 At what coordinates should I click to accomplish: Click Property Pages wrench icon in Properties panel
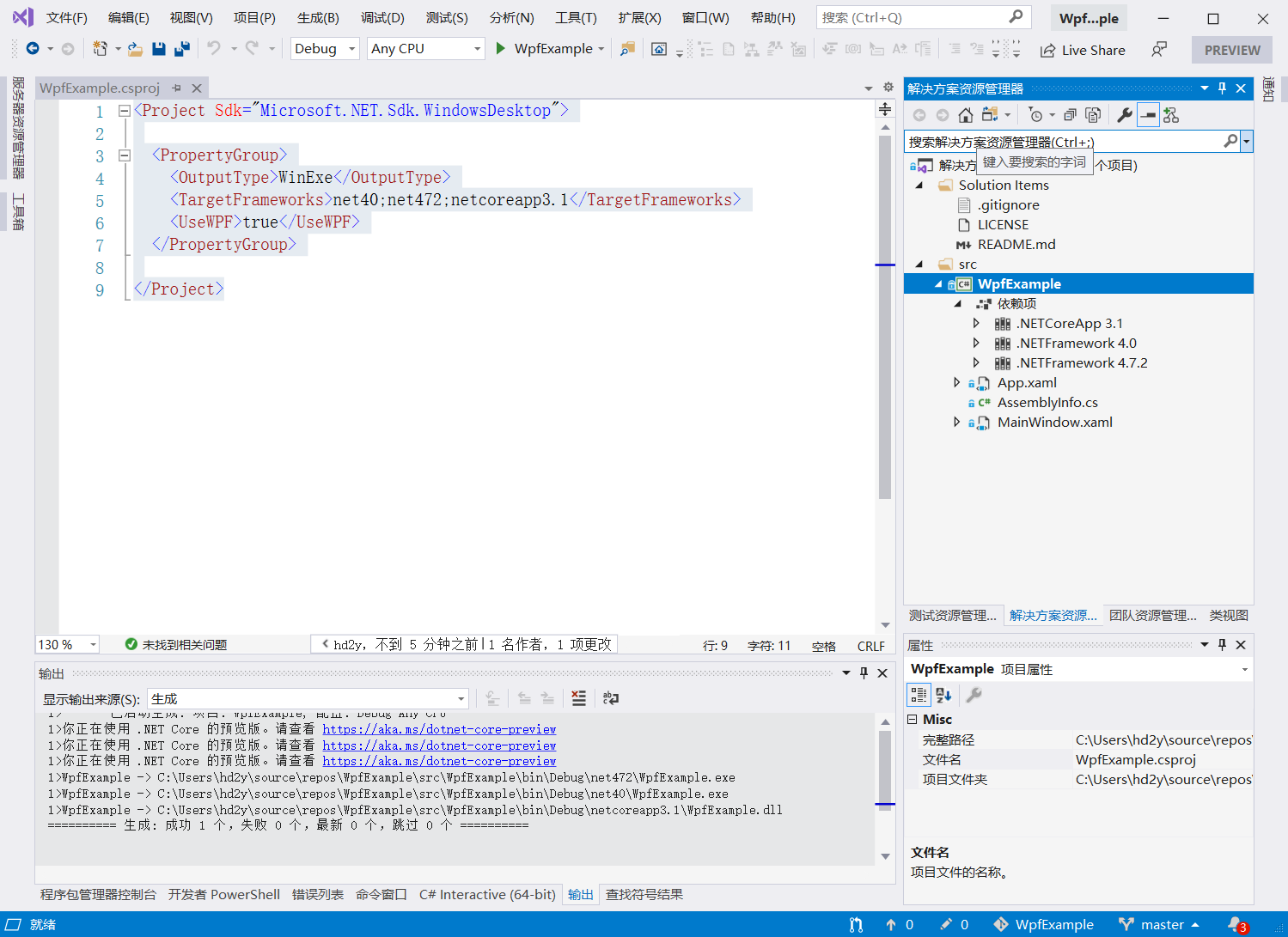coord(974,695)
